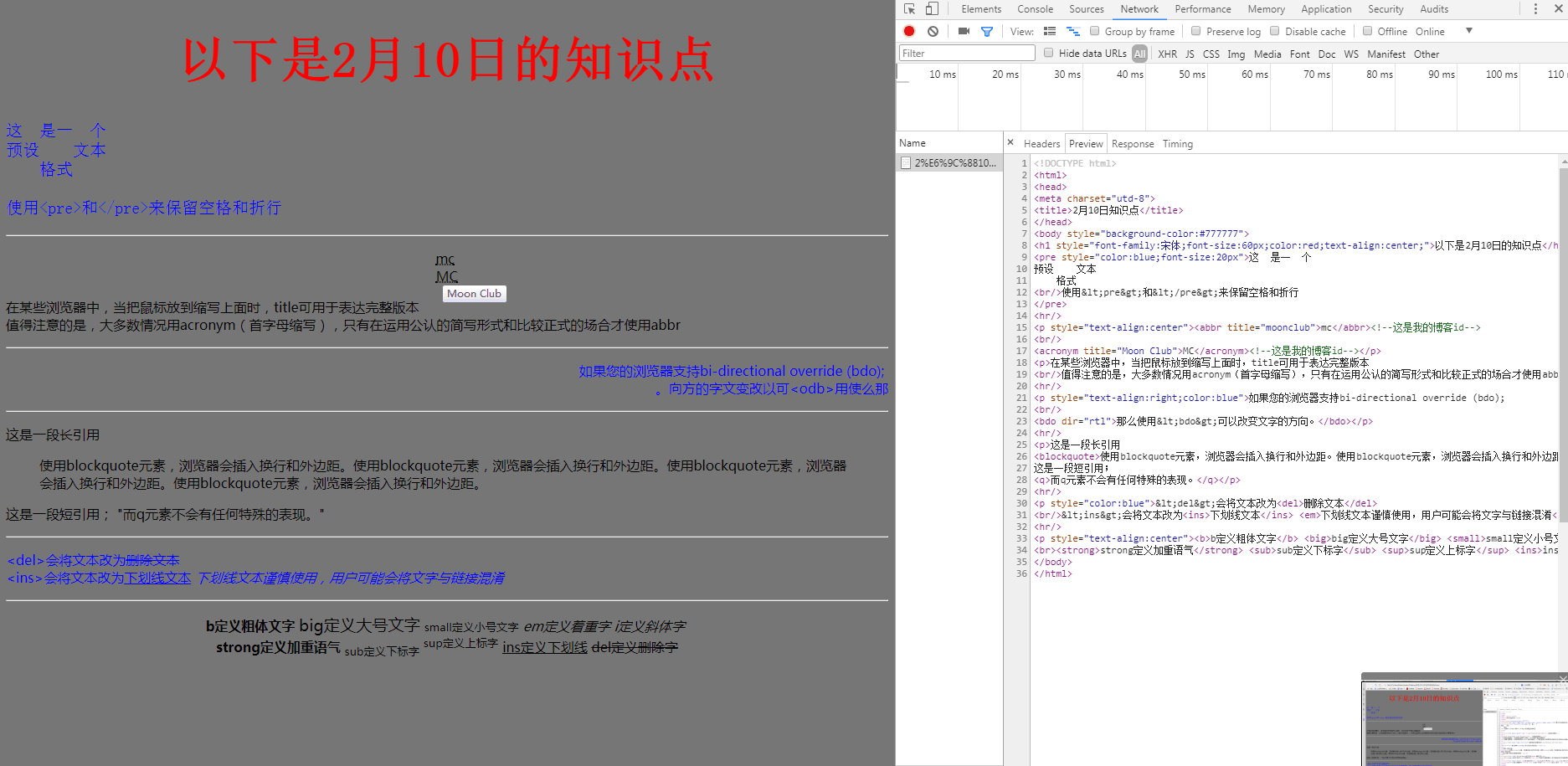The width and height of the screenshot is (1568, 766).
Task: Filter requests by Font
Action: click(1300, 54)
